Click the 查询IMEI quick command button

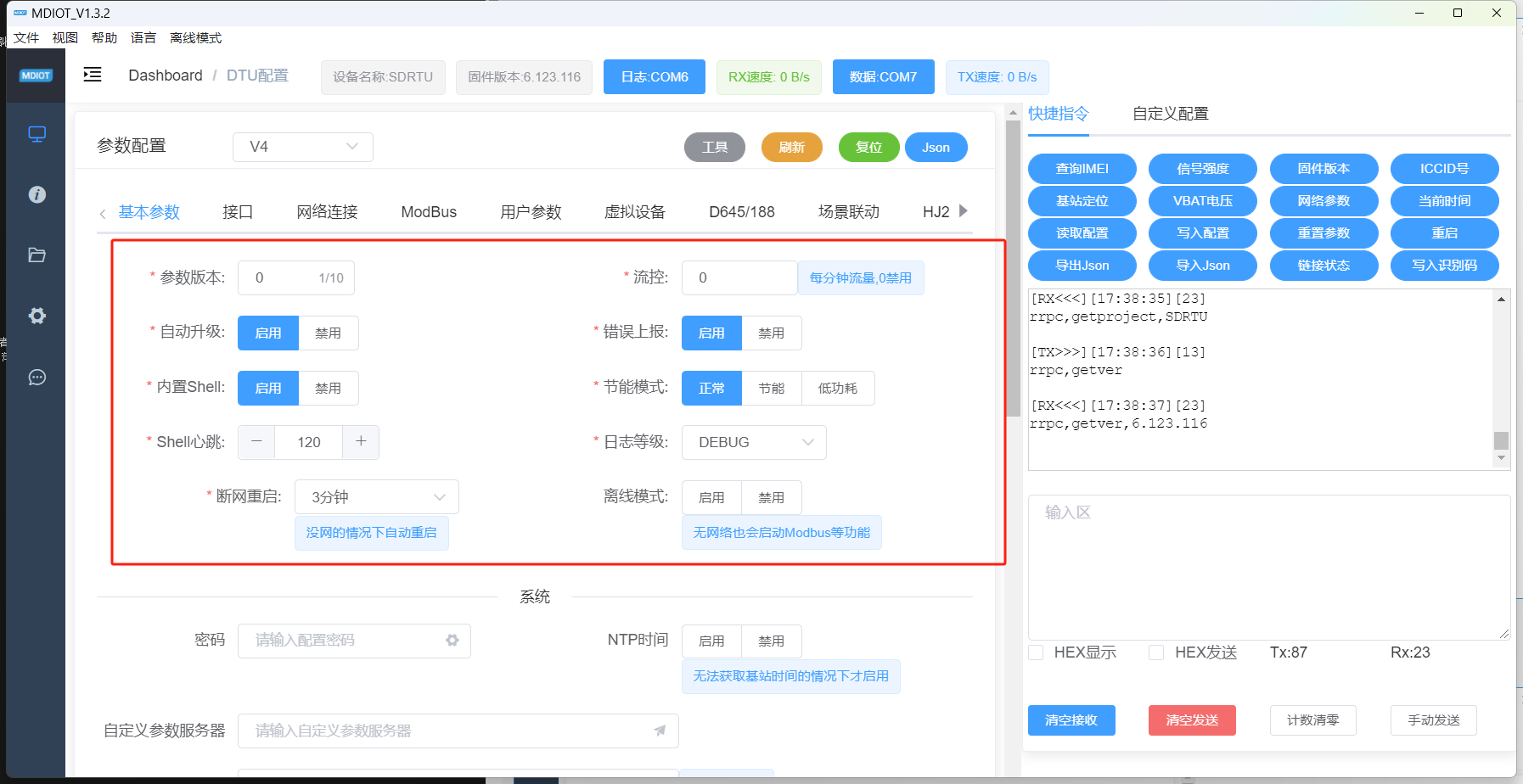1082,168
